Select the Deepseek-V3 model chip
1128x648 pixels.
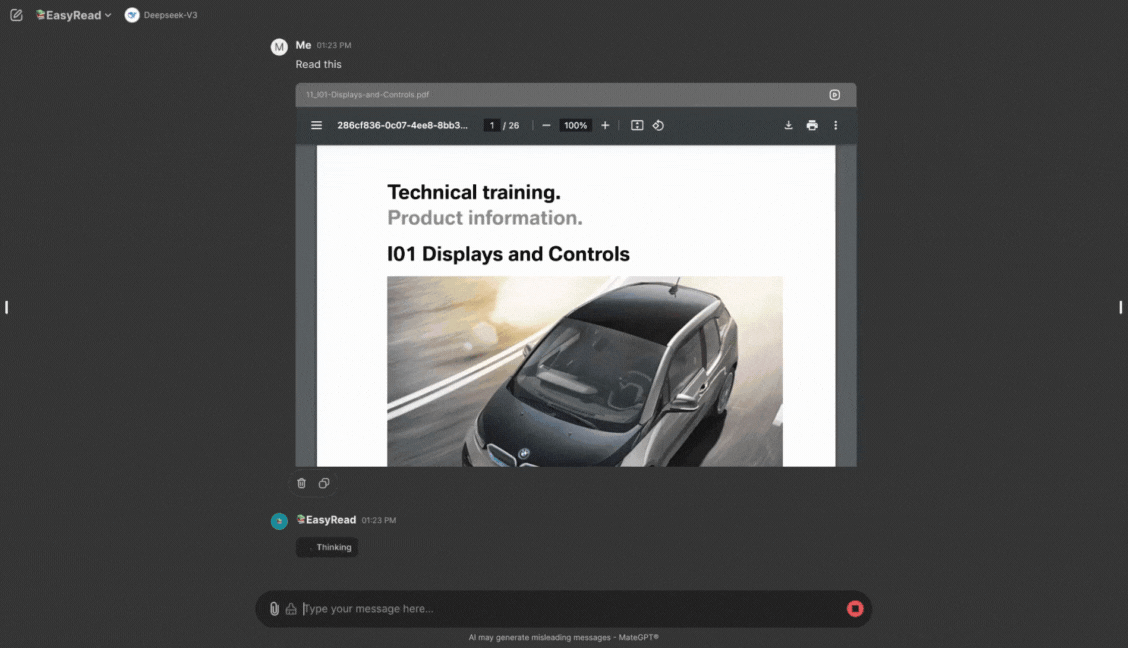pyautogui.click(x=161, y=15)
